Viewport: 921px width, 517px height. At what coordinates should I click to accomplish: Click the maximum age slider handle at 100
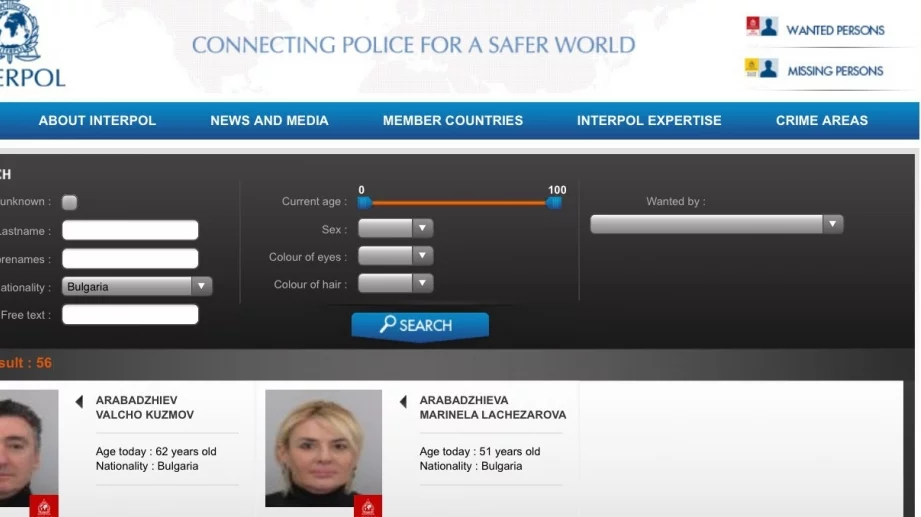(x=555, y=202)
